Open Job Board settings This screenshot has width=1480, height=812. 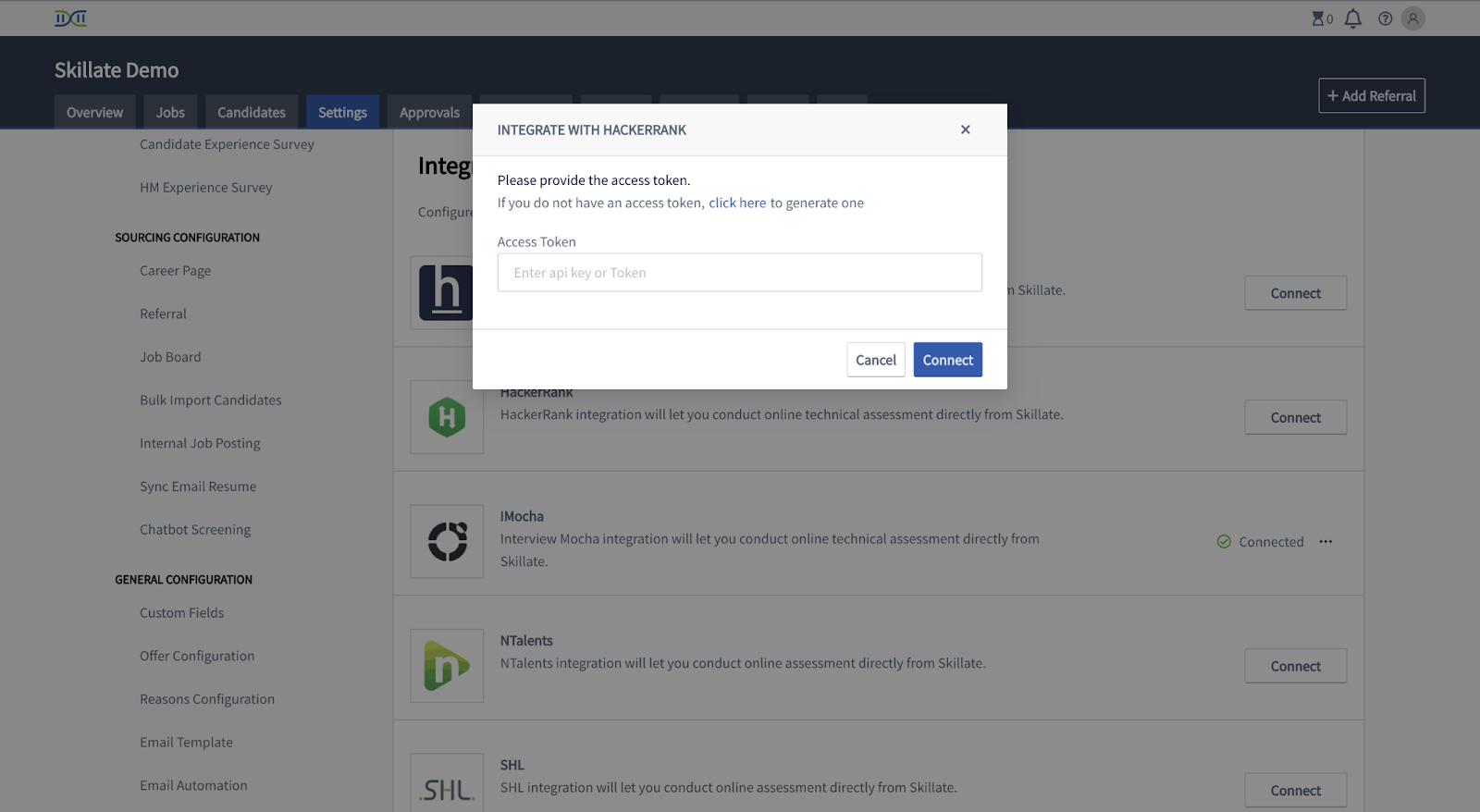point(170,357)
